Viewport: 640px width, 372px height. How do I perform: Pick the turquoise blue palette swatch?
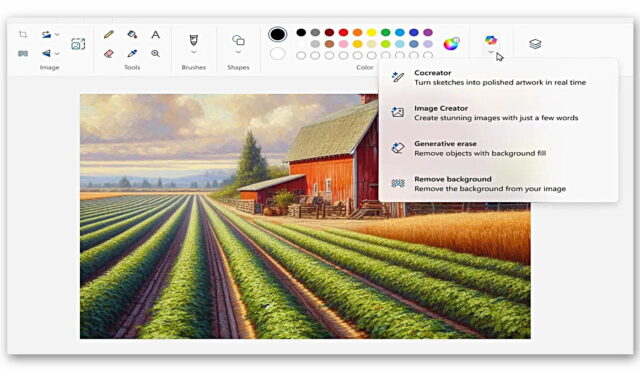[x=400, y=32]
